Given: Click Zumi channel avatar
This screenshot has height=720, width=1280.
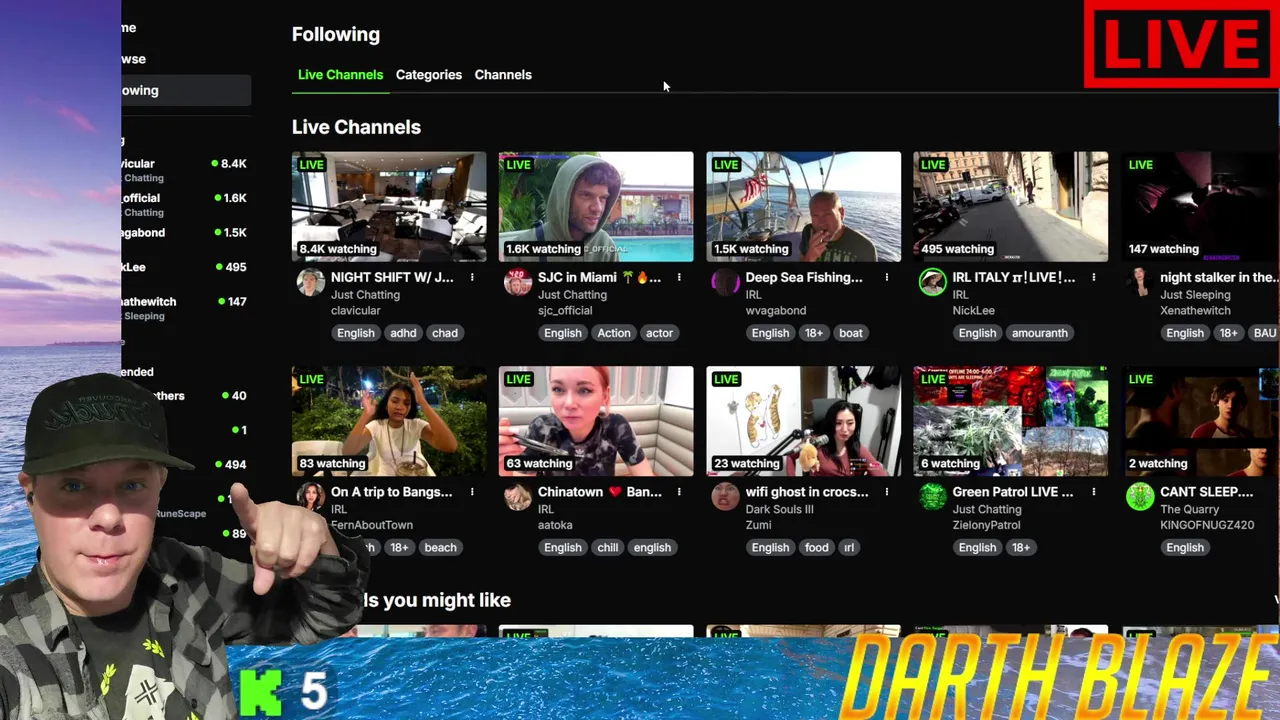Looking at the screenshot, I should point(725,496).
